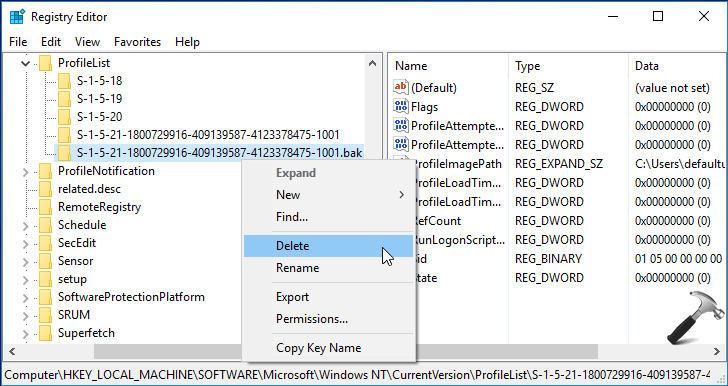This screenshot has height=386, width=728.
Task: Open the File menu
Action: 18,42
